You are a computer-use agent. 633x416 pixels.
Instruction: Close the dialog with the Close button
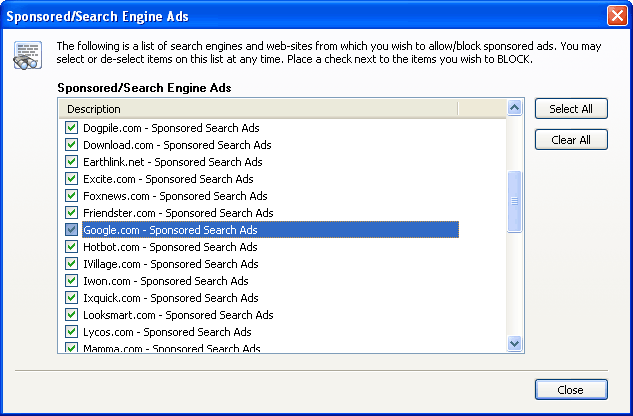(571, 390)
